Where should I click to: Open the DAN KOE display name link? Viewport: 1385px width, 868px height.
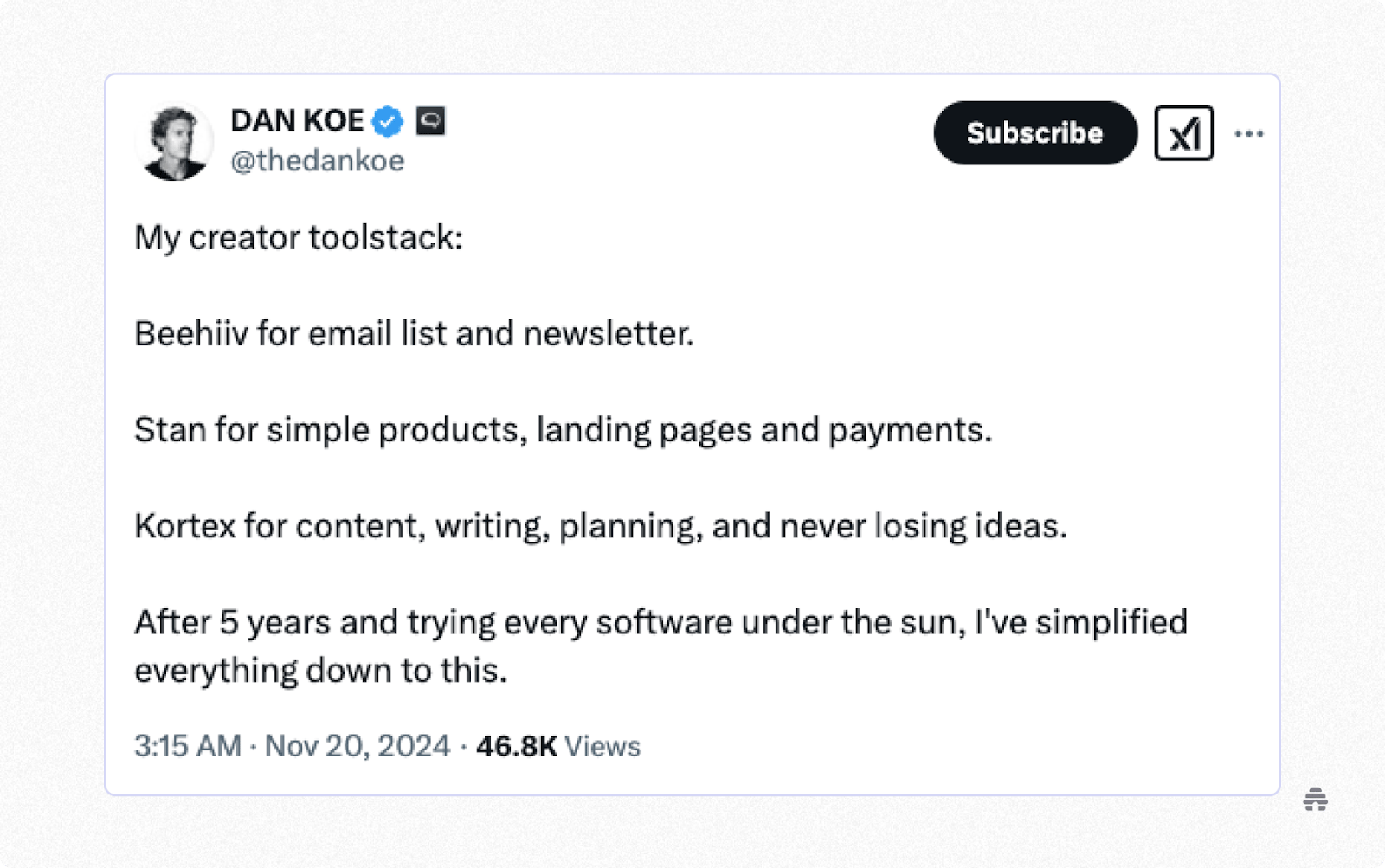[297, 120]
